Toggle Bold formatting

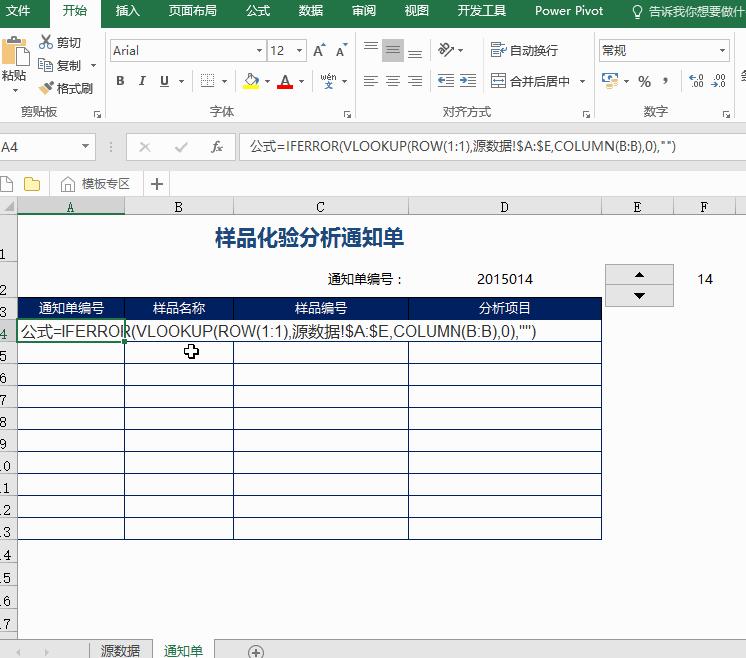coord(120,81)
